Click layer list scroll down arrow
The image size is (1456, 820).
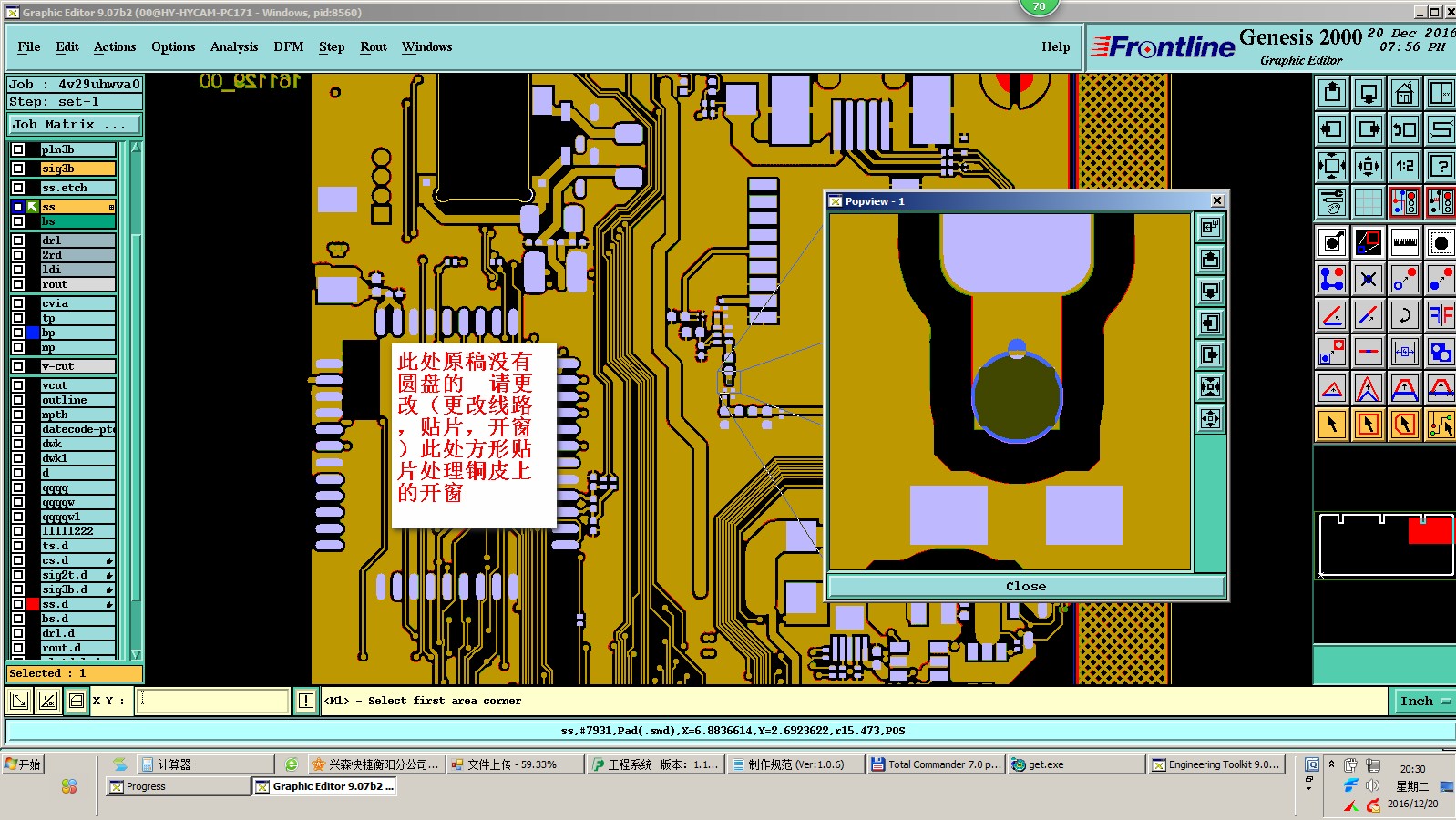[136, 654]
